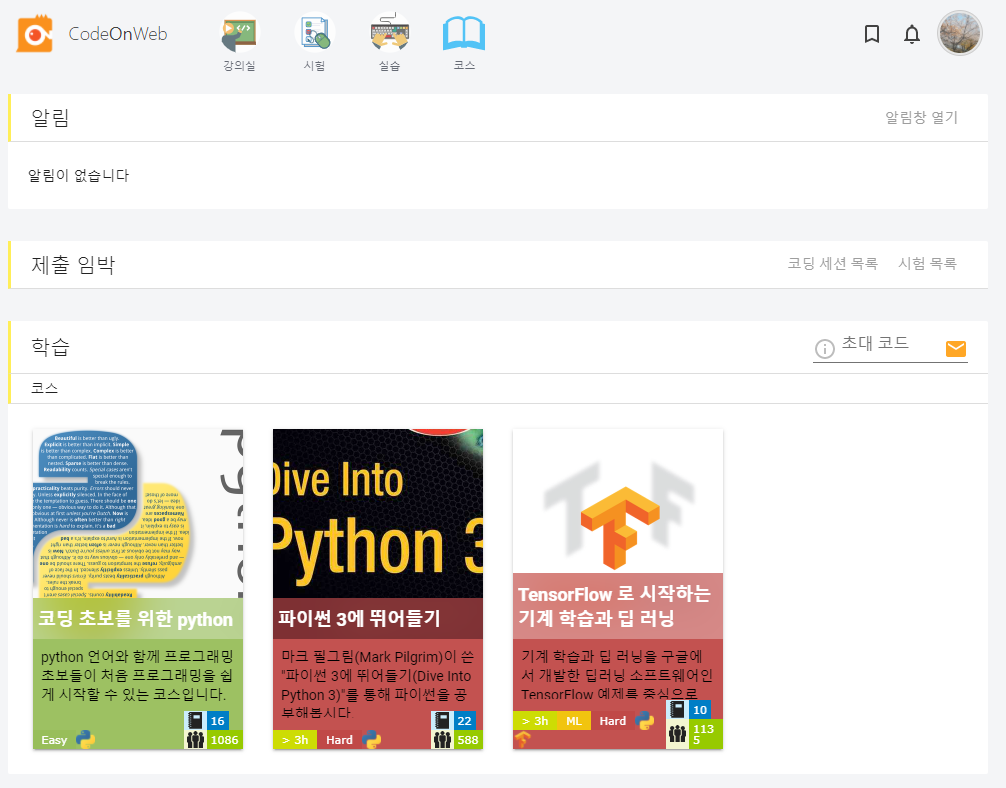Open 알림창 열기 link
This screenshot has width=1006, height=788.
(921, 117)
